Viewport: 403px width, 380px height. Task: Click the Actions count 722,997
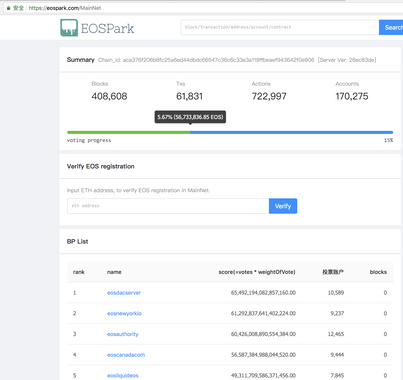(x=269, y=96)
